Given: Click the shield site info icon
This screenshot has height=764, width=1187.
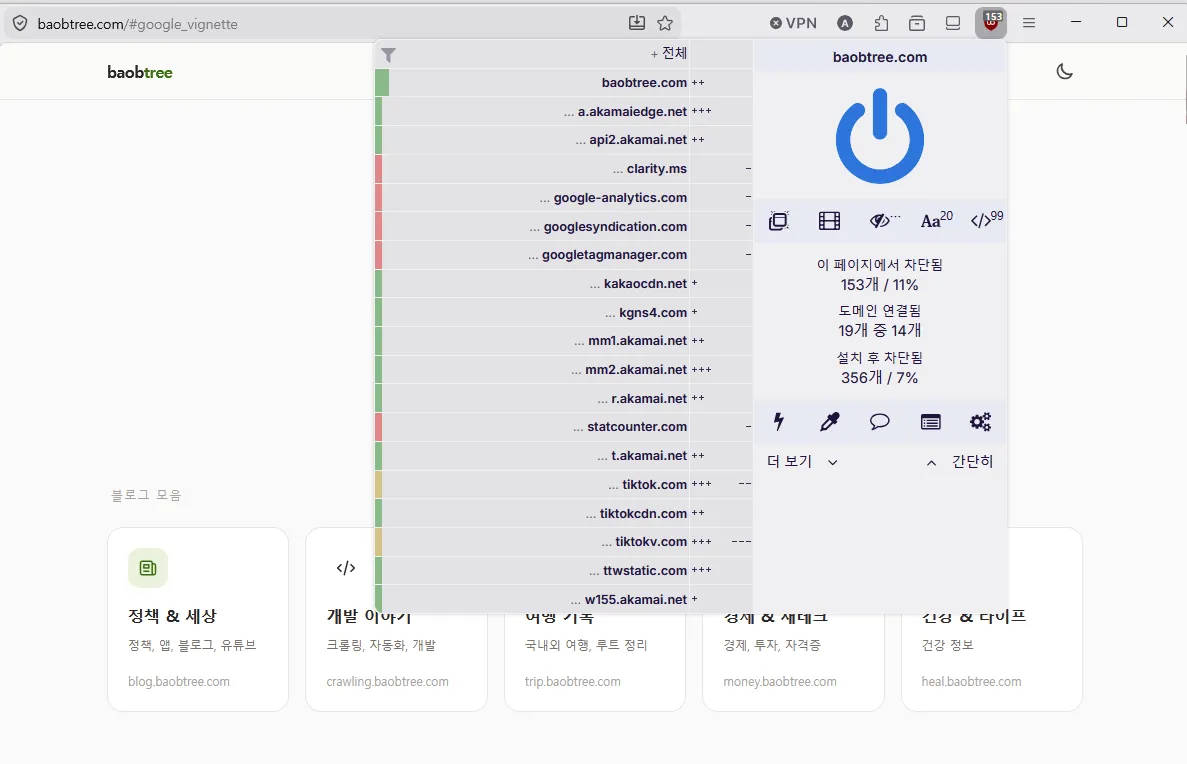Looking at the screenshot, I should click(x=20, y=23).
